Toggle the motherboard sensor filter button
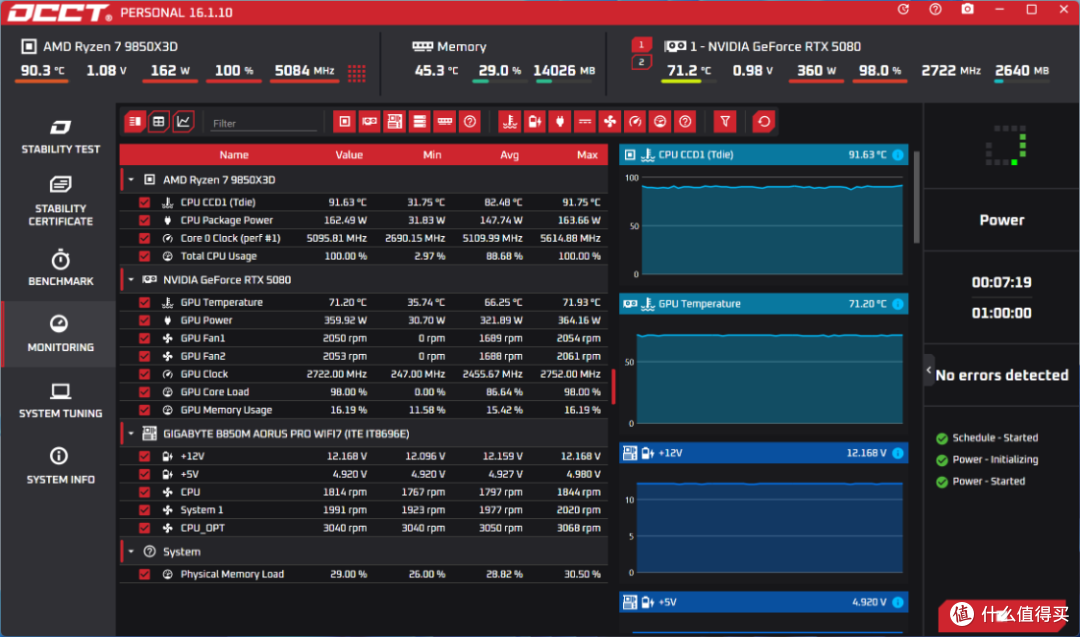This screenshot has height=637, width=1080. click(x=395, y=122)
